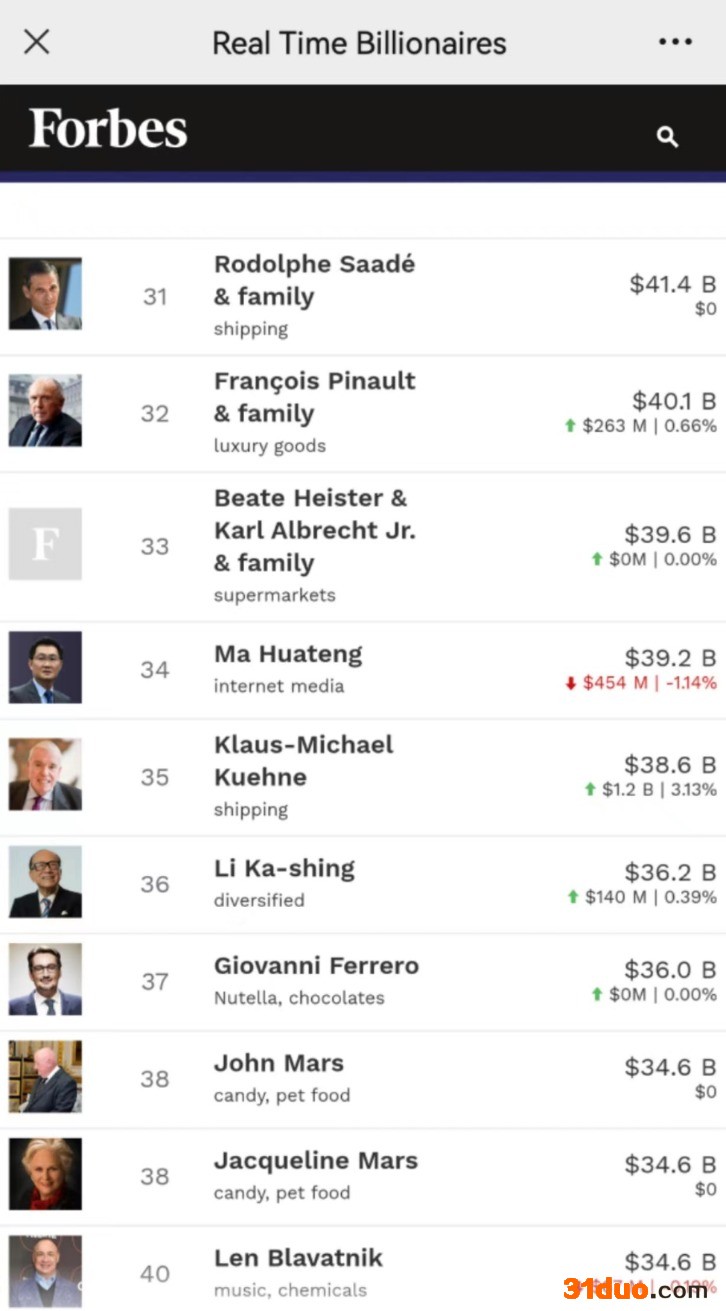Tap François Pinault's portrait thumbnail

click(x=45, y=411)
